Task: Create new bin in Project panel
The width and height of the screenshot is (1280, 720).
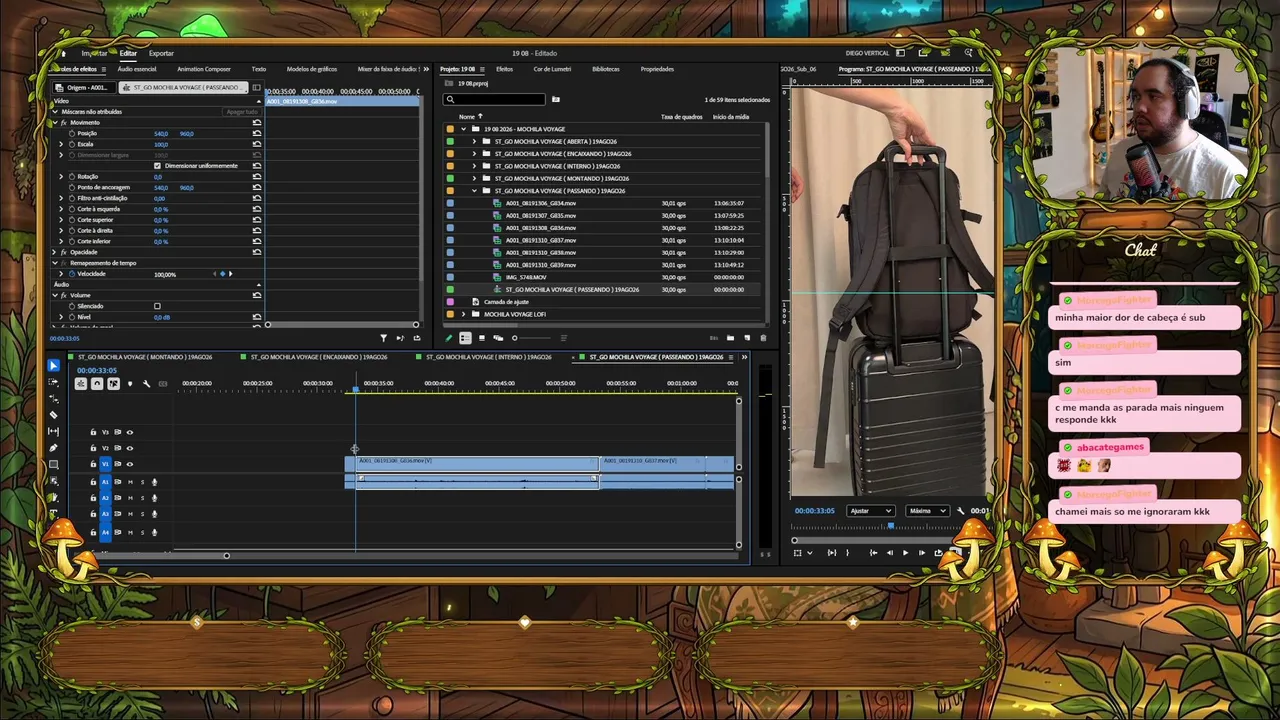Action: click(x=730, y=338)
